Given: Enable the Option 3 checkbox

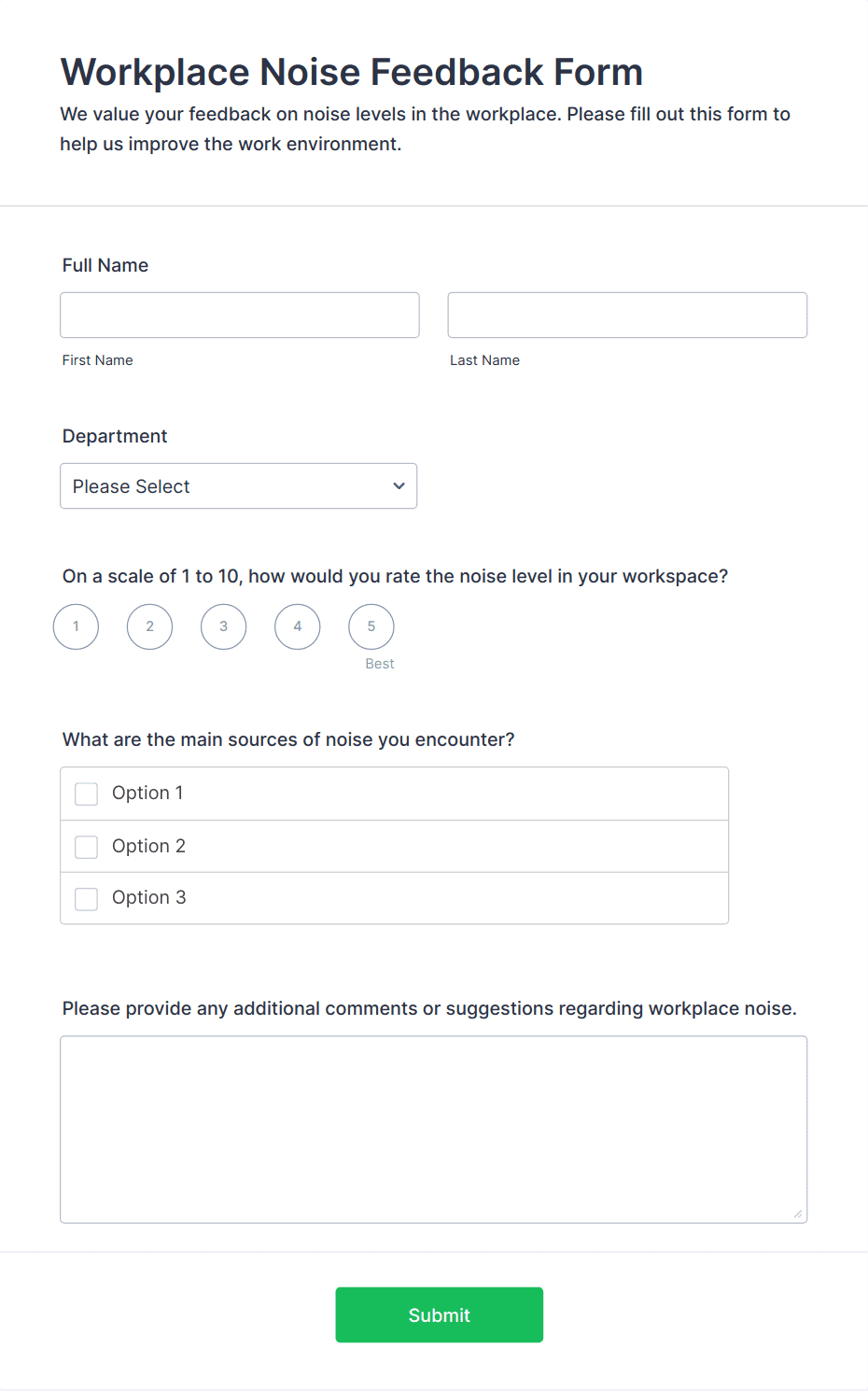Looking at the screenshot, I should pyautogui.click(x=86, y=899).
